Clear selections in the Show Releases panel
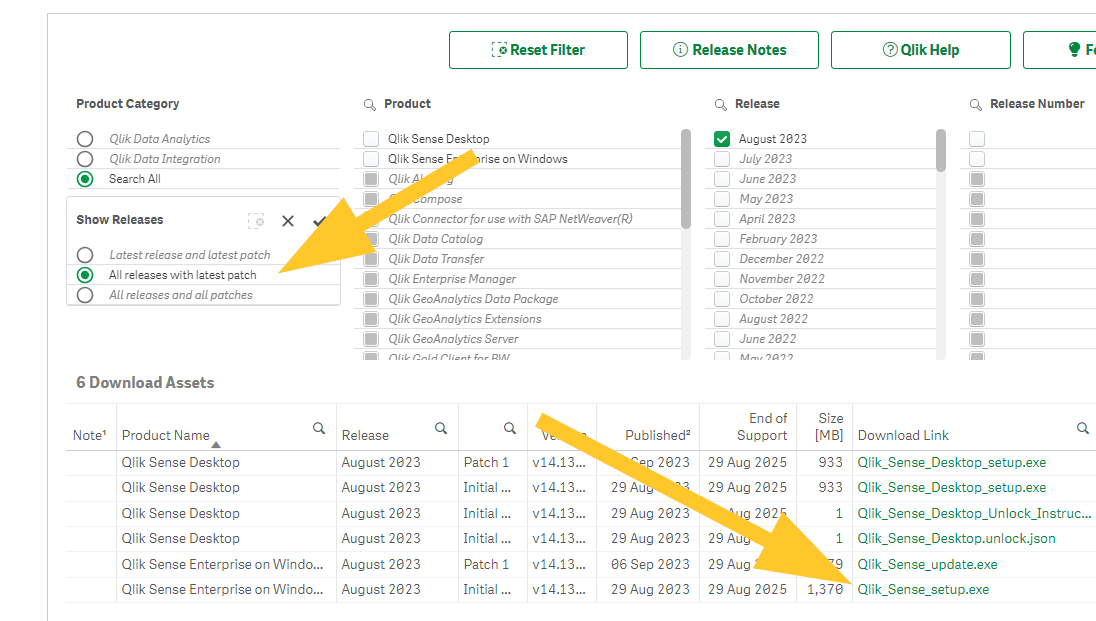1096x621 pixels. pyautogui.click(x=256, y=220)
